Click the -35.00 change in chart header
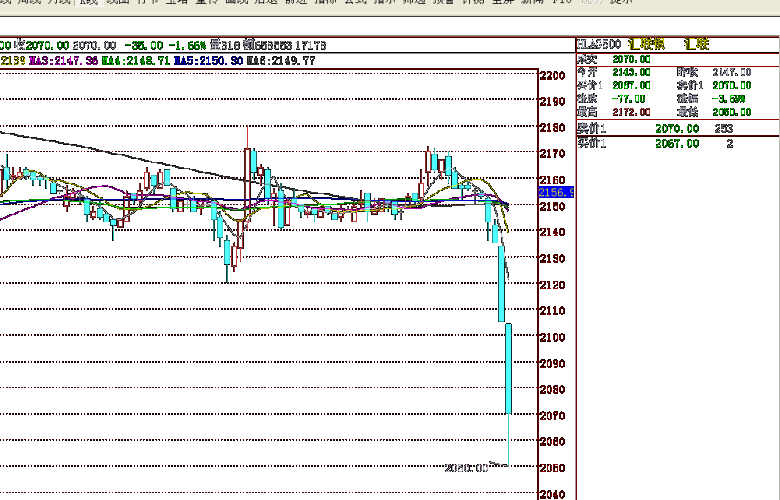This screenshot has width=780, height=500. pos(143,46)
